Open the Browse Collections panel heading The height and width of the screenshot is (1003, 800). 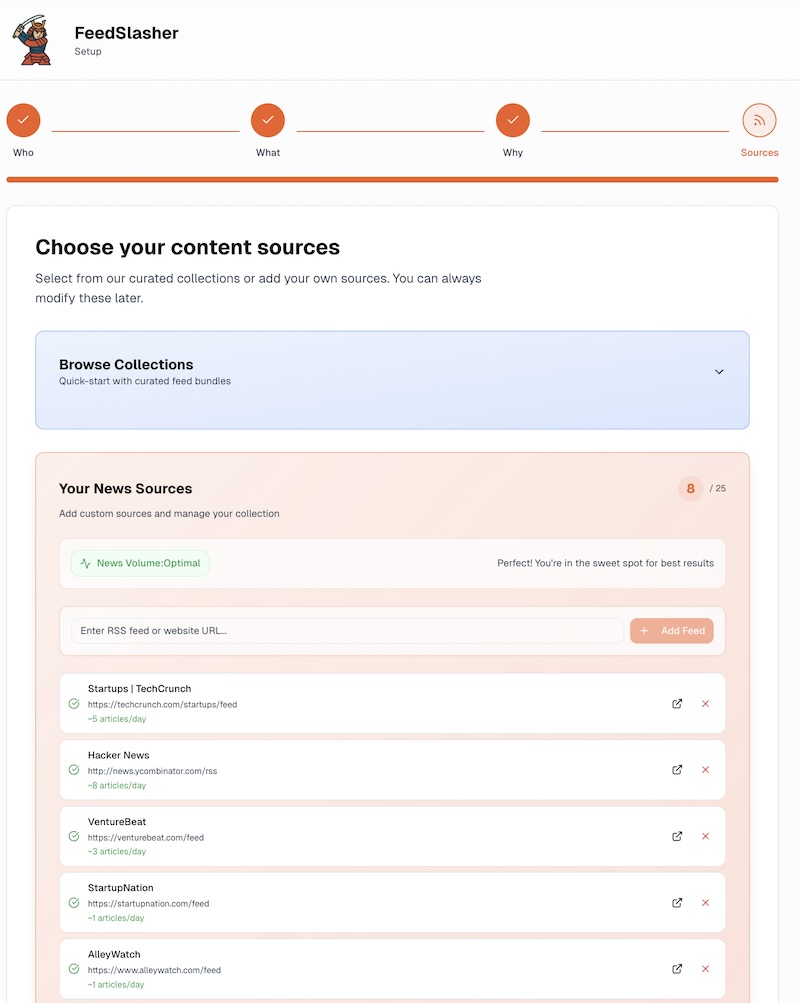click(x=126, y=365)
